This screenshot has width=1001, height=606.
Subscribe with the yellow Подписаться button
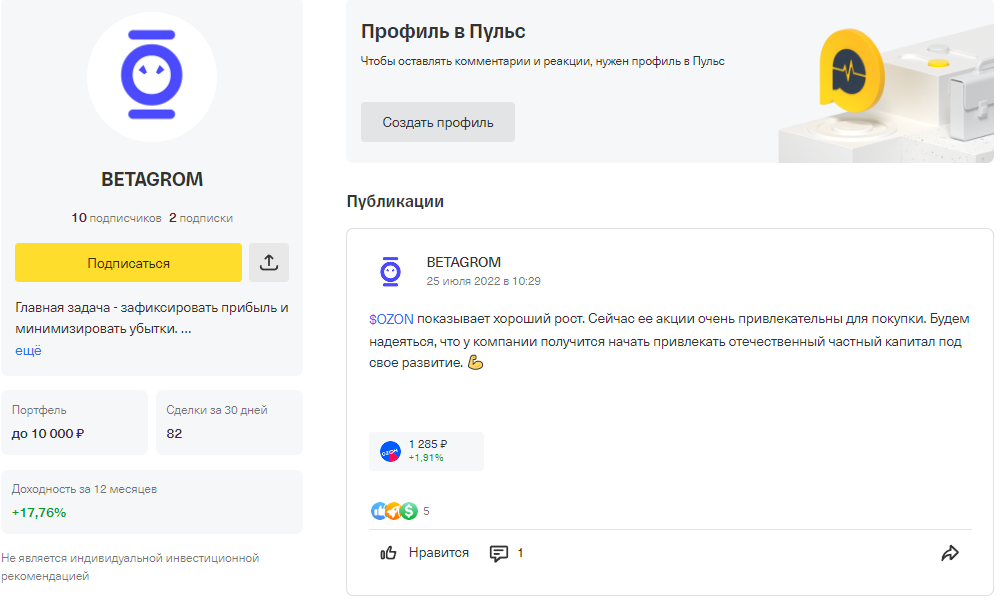(128, 262)
